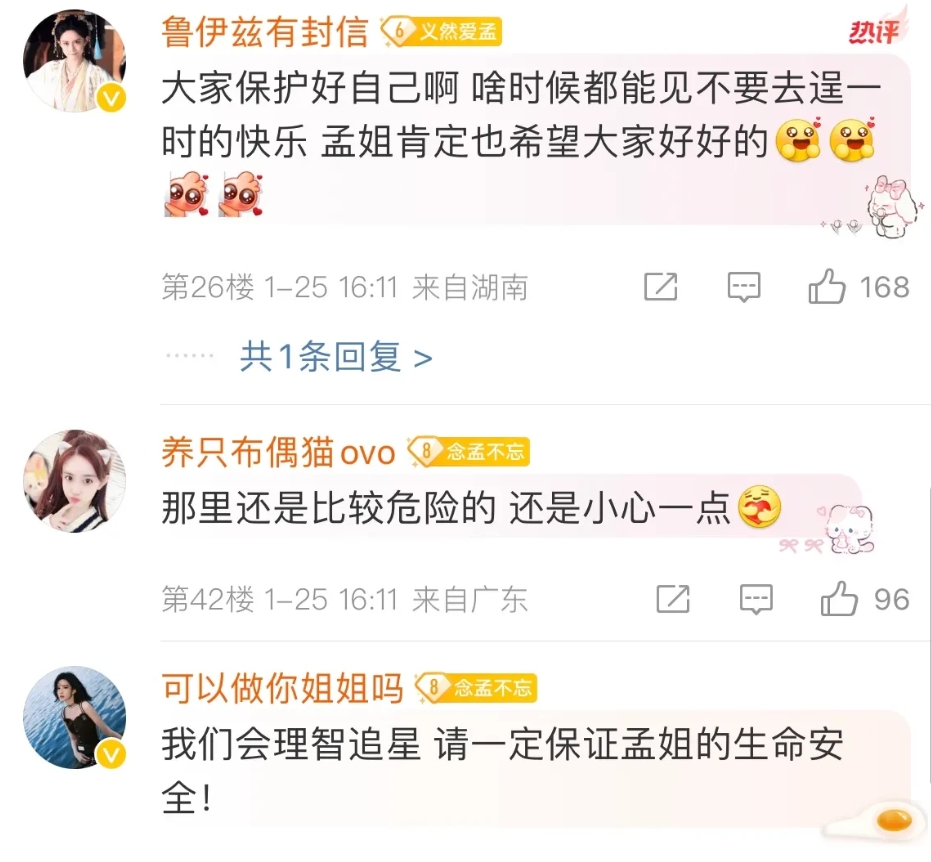
Task: Tap the avatar of 可以做你姐姐吗
Action: tap(75, 717)
